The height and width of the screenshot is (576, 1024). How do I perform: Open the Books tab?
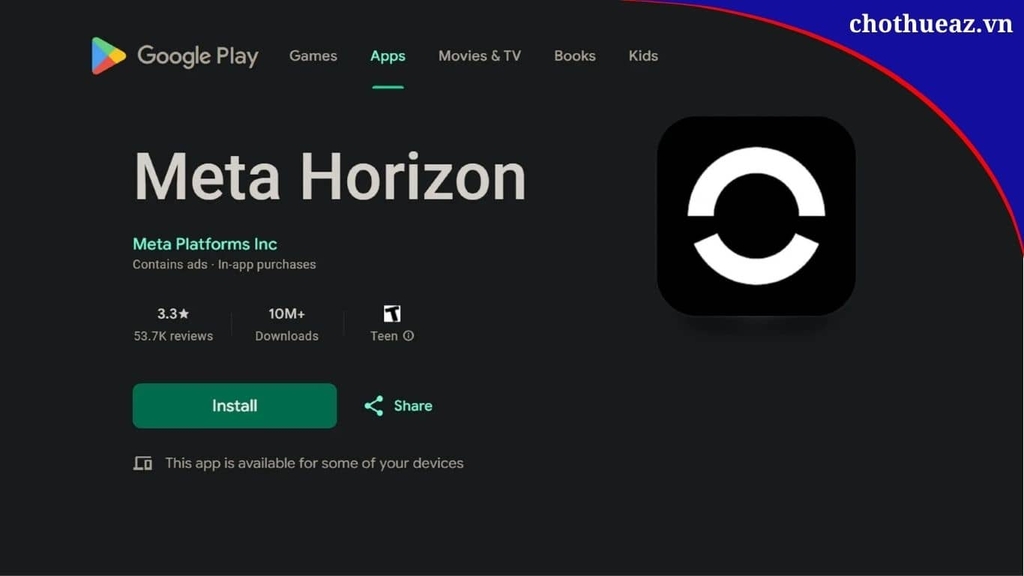click(x=575, y=56)
